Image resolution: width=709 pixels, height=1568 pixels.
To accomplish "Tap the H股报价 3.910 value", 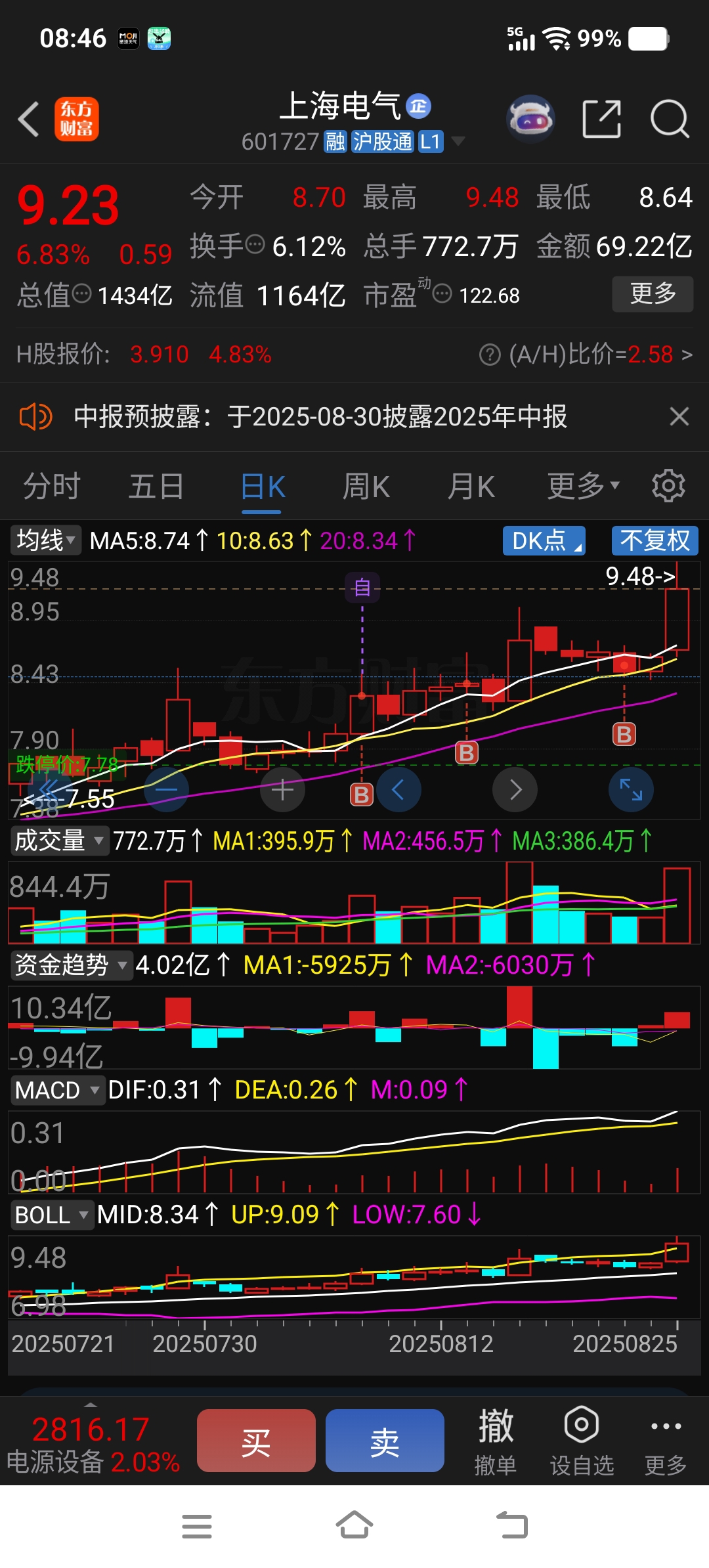I will [x=160, y=355].
